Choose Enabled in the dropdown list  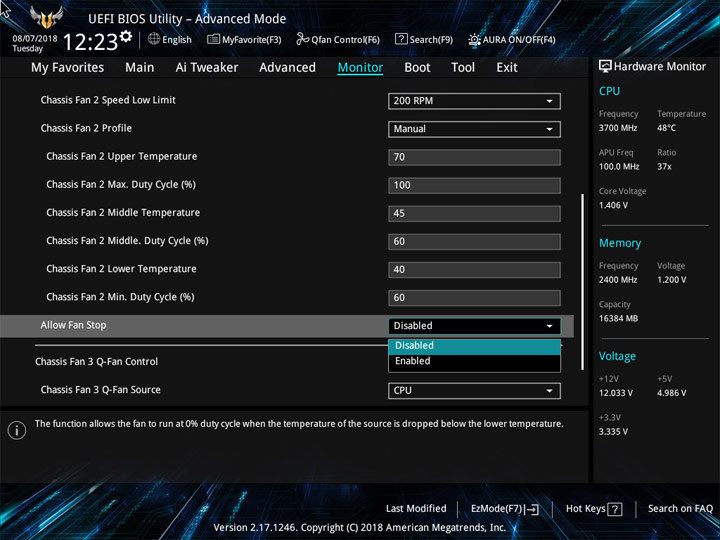click(474, 361)
